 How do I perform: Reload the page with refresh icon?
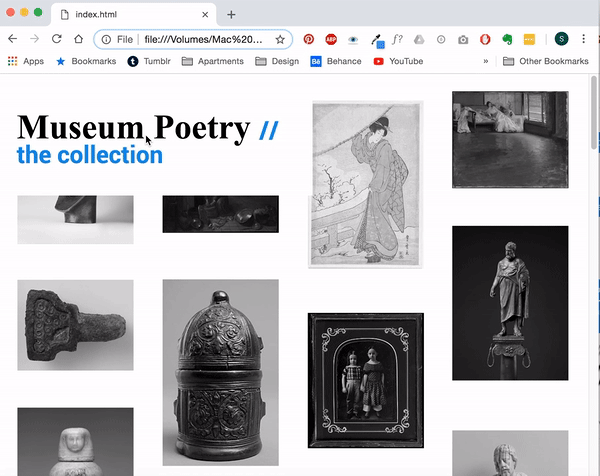click(57, 39)
